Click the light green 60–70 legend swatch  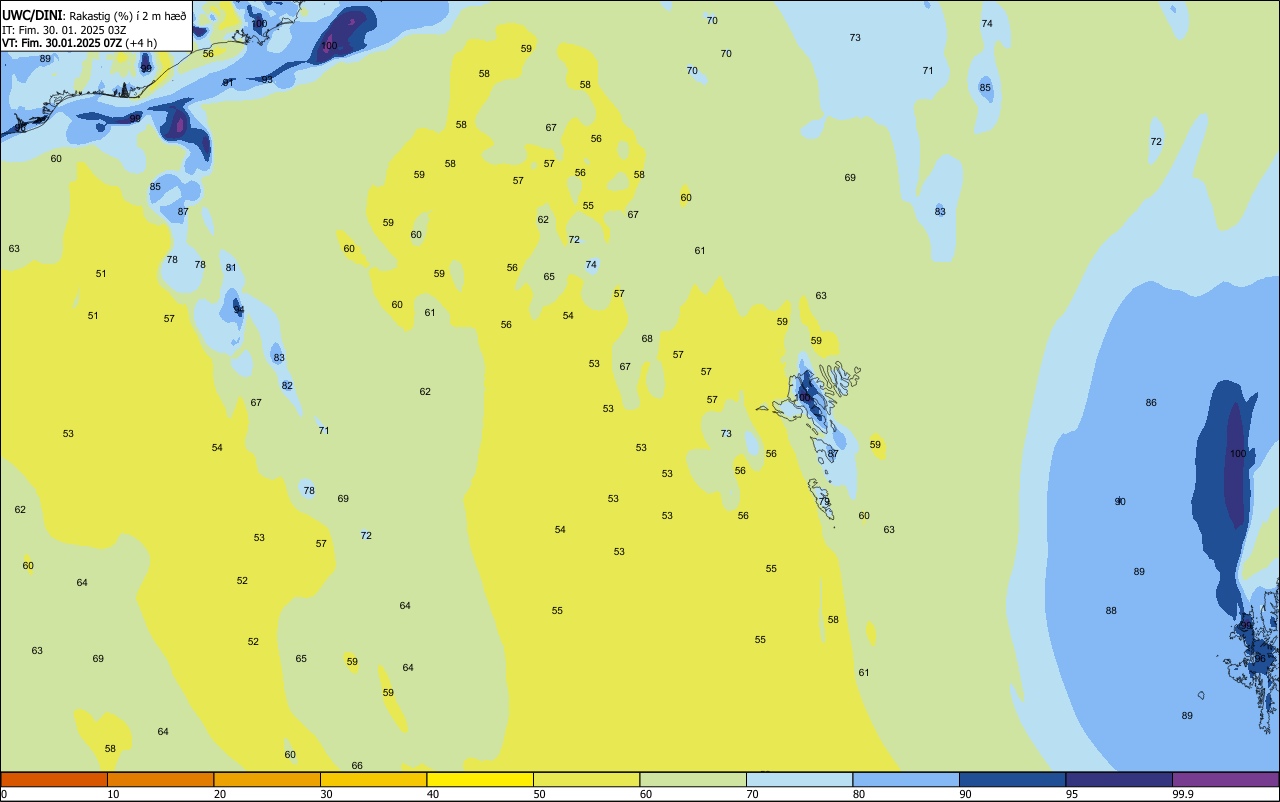pos(693,779)
